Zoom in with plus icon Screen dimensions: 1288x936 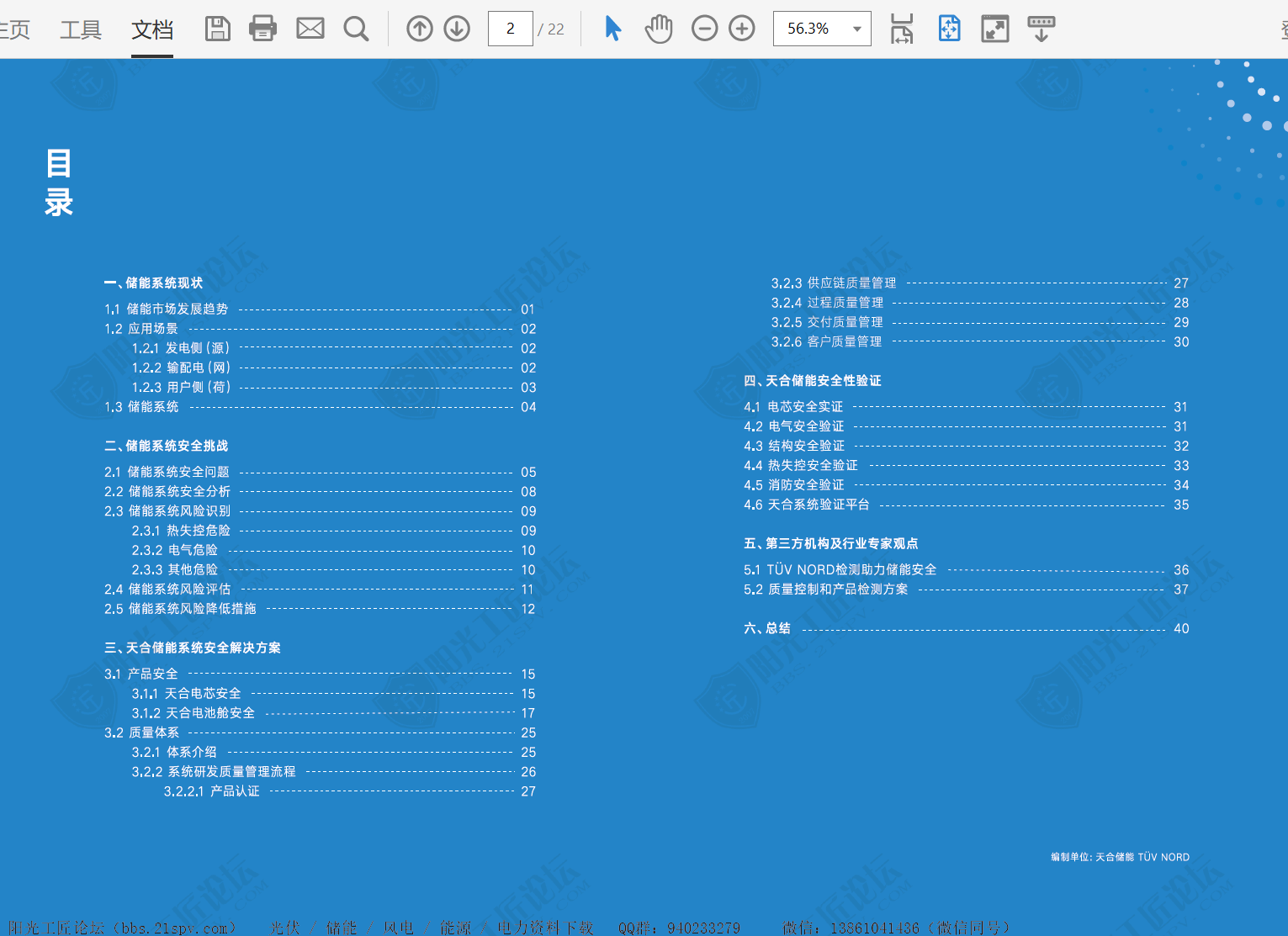pyautogui.click(x=742, y=29)
